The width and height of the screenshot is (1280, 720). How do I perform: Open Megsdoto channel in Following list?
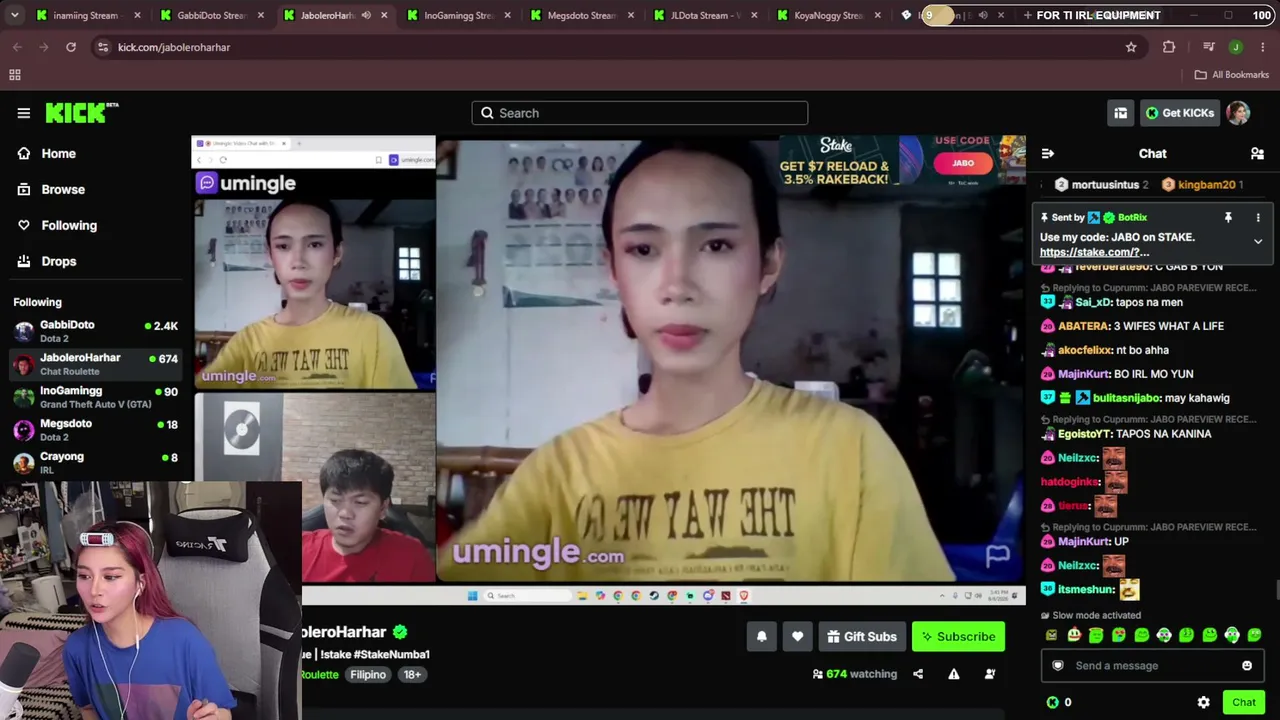[95, 430]
